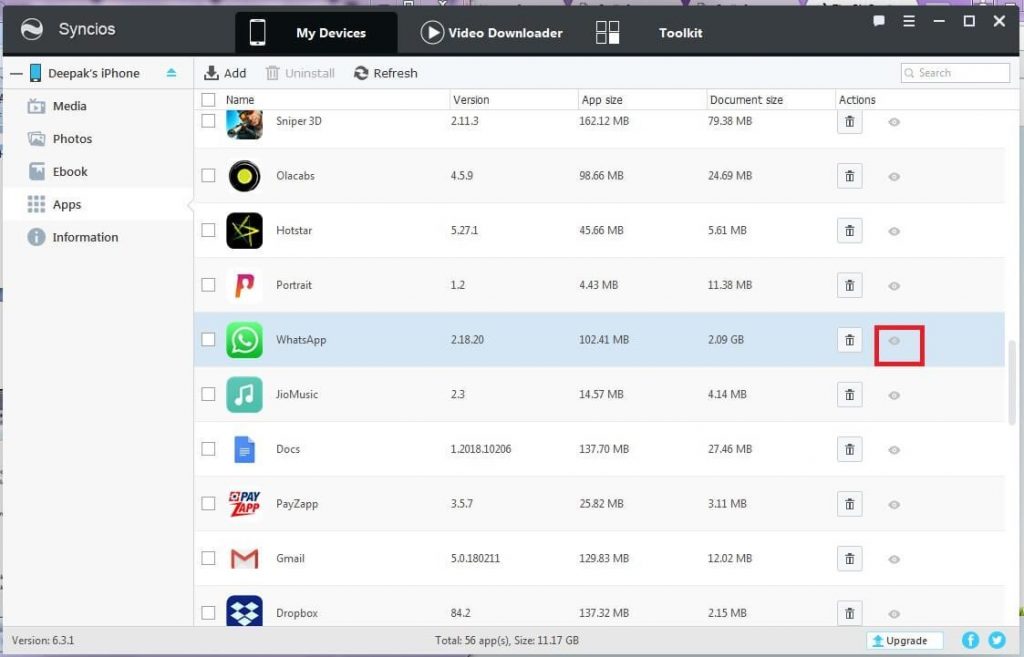Click the Upgrade button

click(x=905, y=641)
